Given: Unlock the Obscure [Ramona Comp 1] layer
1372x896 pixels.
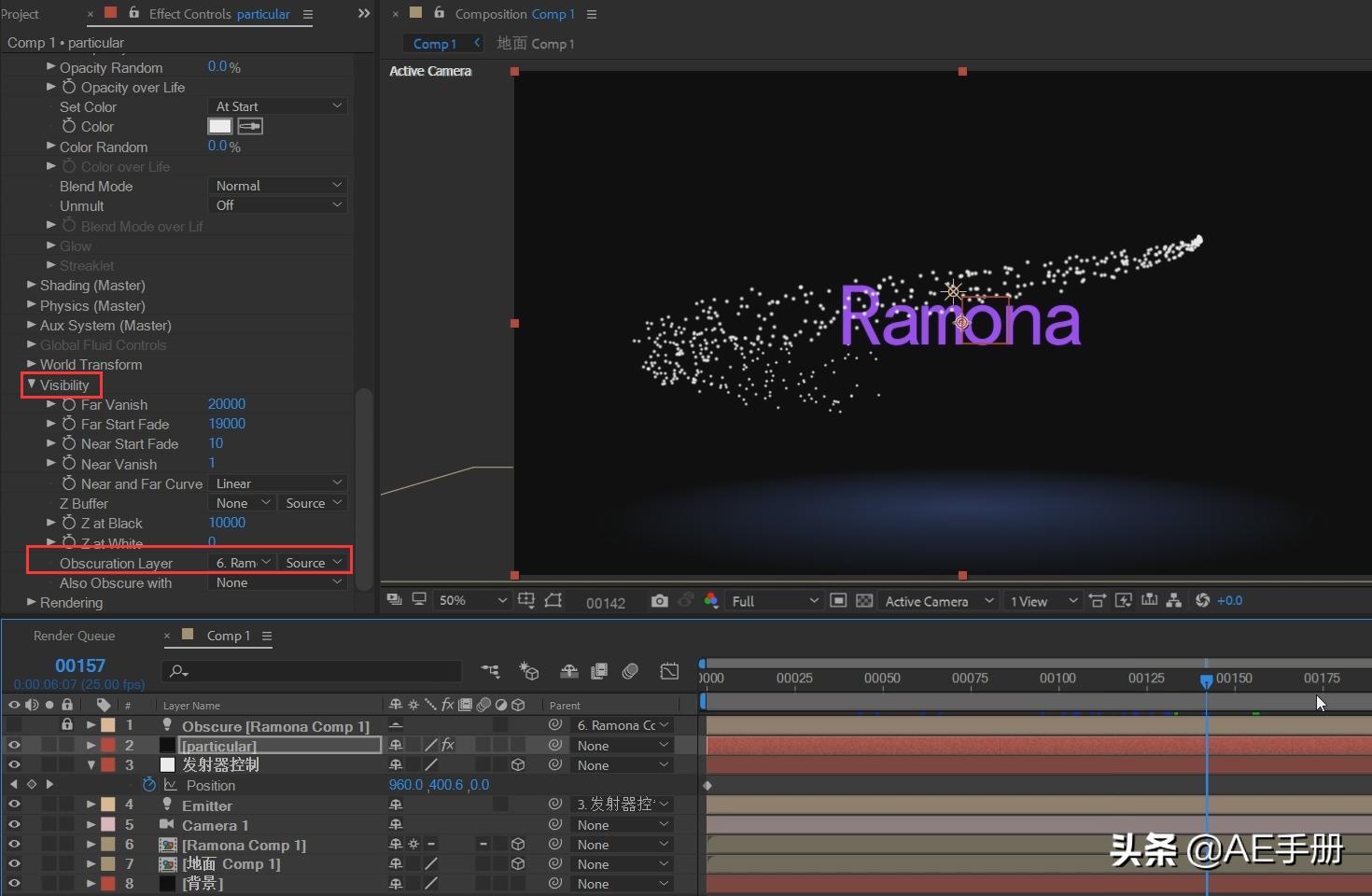Looking at the screenshot, I should pos(66,725).
